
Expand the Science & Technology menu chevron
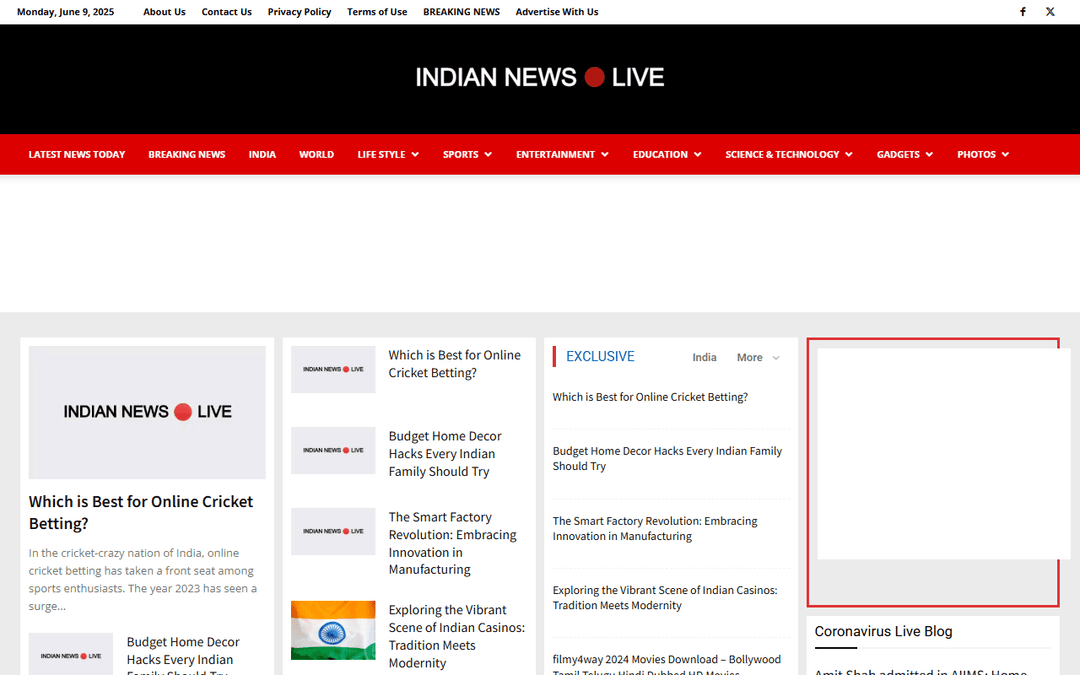pyautogui.click(x=849, y=154)
